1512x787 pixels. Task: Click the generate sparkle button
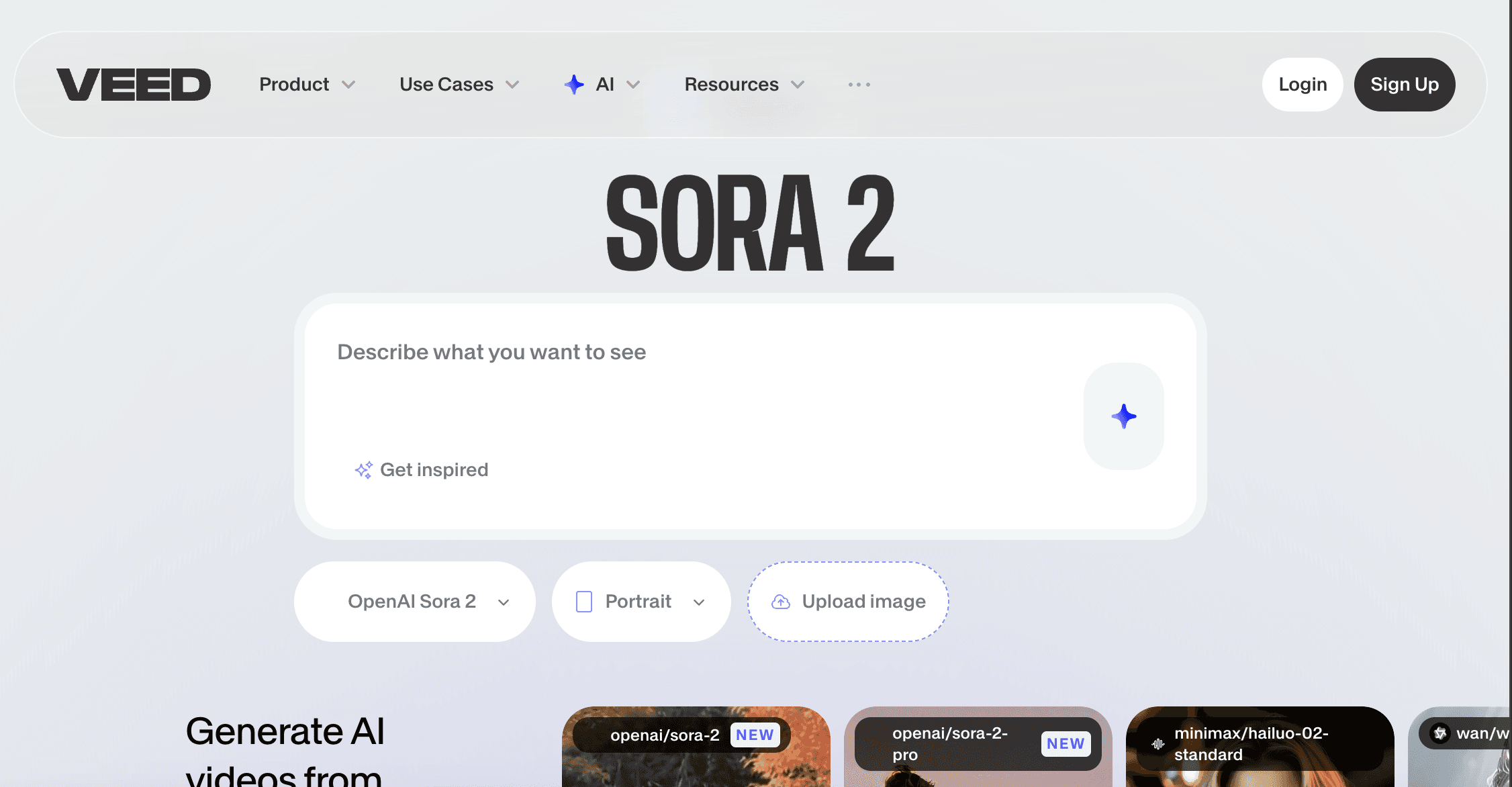1124,416
